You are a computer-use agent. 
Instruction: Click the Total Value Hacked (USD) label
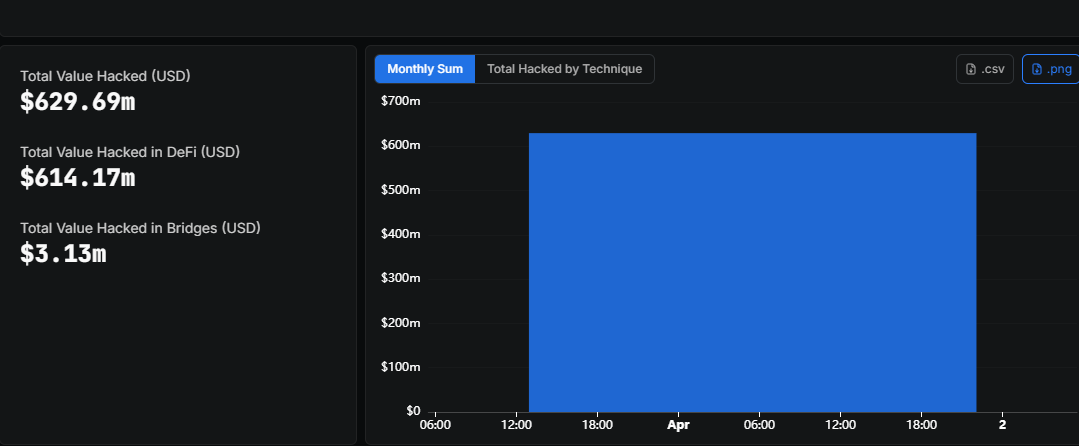coord(105,76)
